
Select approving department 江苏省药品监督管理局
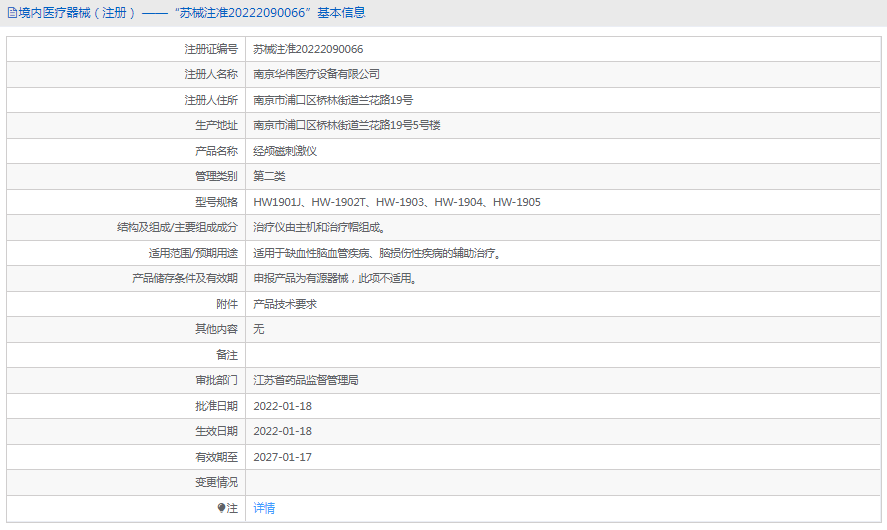306,380
